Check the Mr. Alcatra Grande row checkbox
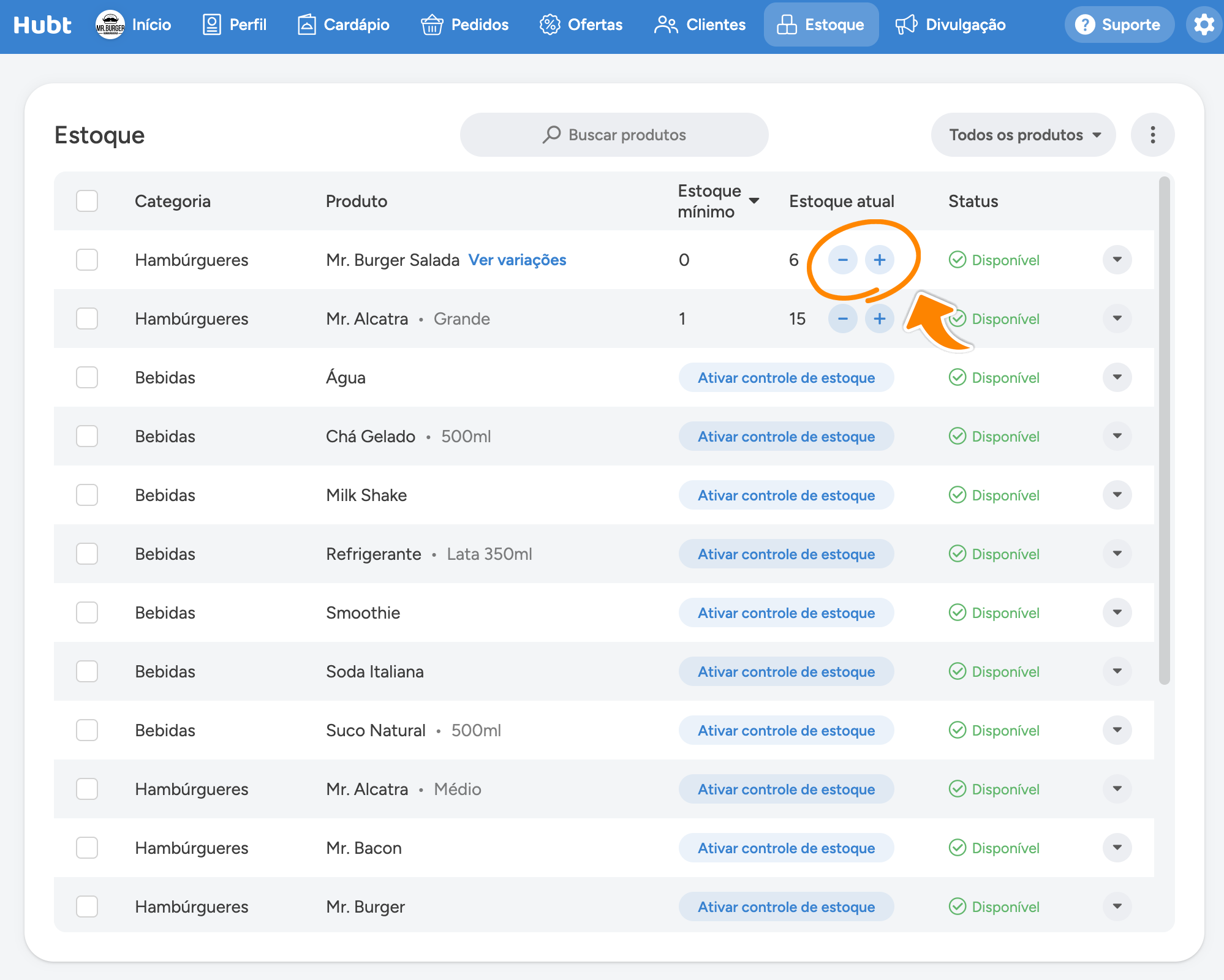 tap(87, 318)
